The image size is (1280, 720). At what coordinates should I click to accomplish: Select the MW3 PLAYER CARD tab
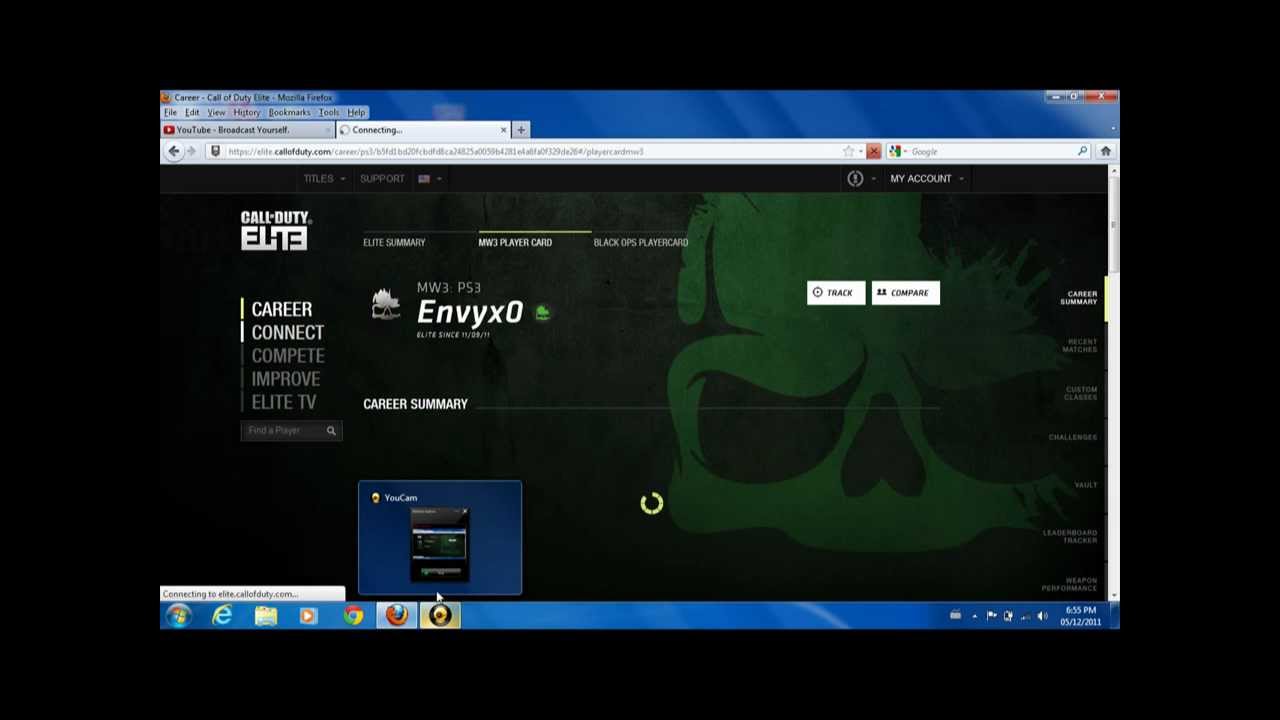pos(515,242)
